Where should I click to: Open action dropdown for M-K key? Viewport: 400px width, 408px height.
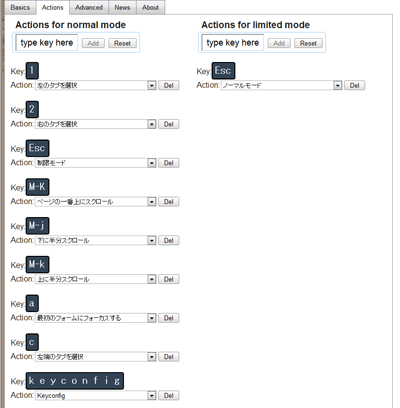[95, 202]
